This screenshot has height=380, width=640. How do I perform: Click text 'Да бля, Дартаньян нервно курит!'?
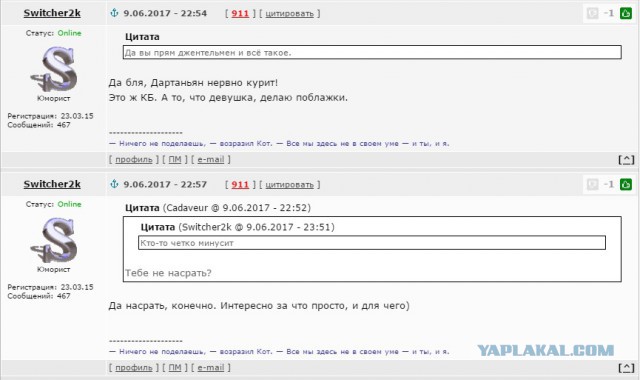(193, 83)
